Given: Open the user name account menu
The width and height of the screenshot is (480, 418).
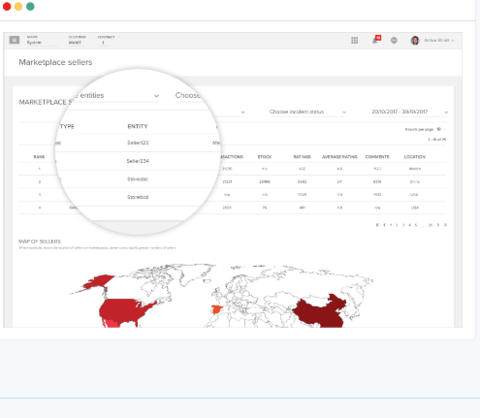Looking at the screenshot, I should point(439,40).
